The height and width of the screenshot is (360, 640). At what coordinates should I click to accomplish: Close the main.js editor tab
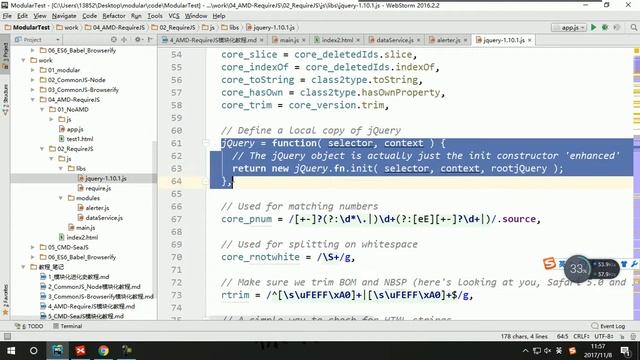[304, 40]
